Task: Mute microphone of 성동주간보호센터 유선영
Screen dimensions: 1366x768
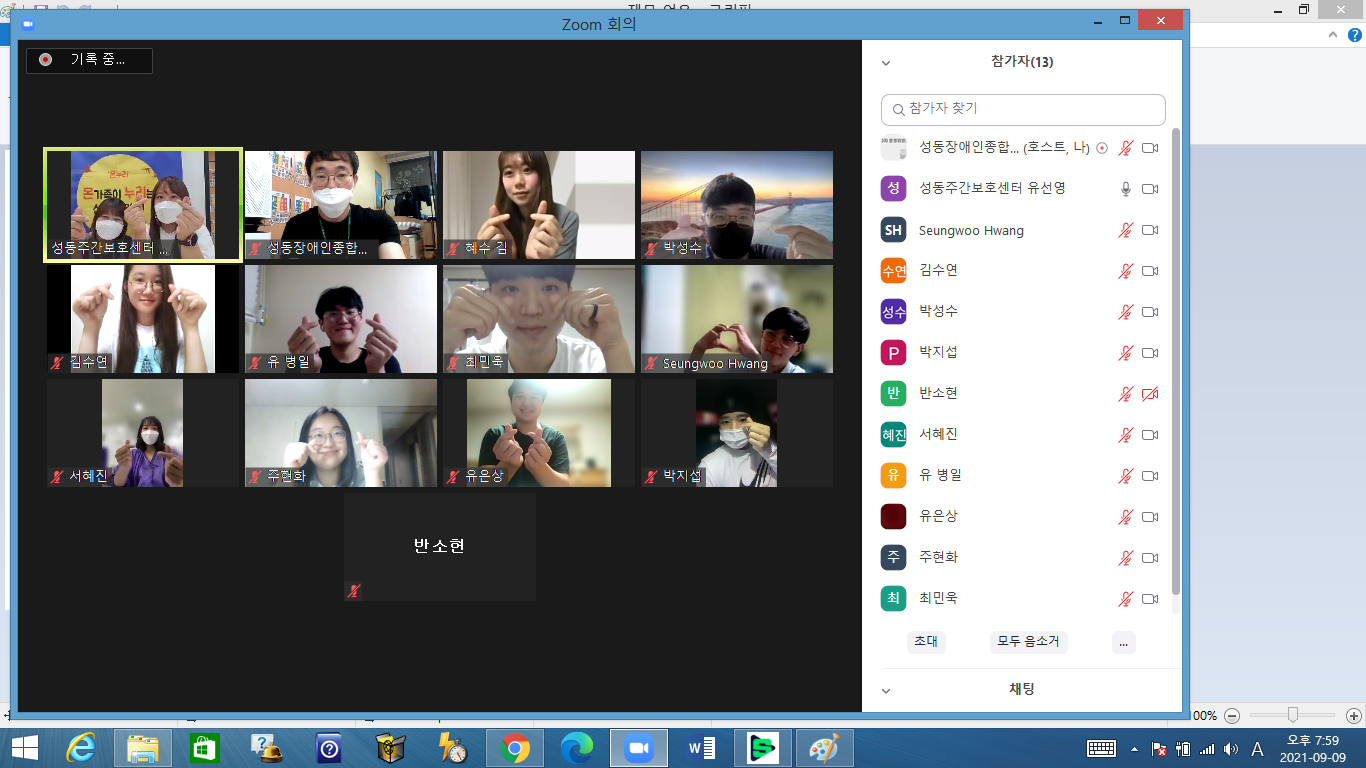Action: (1126, 189)
